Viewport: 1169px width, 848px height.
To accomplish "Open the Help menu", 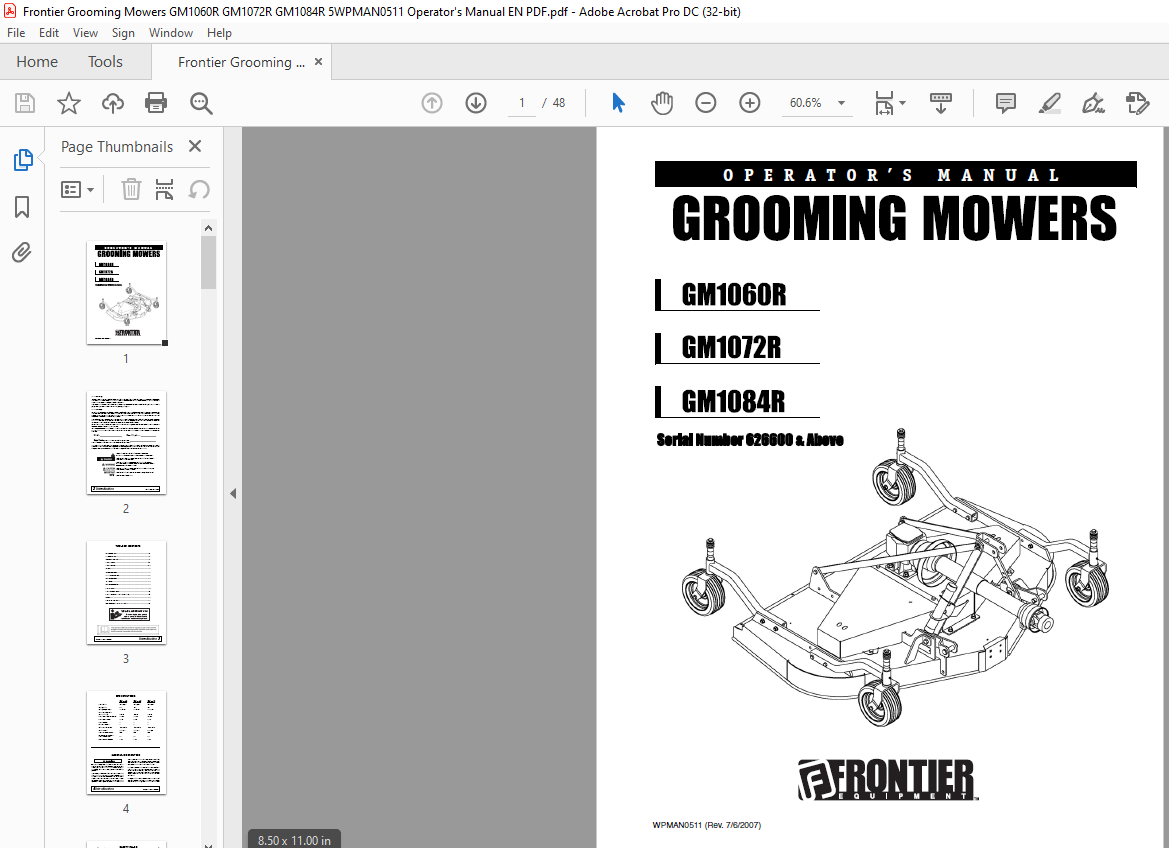I will coord(219,33).
